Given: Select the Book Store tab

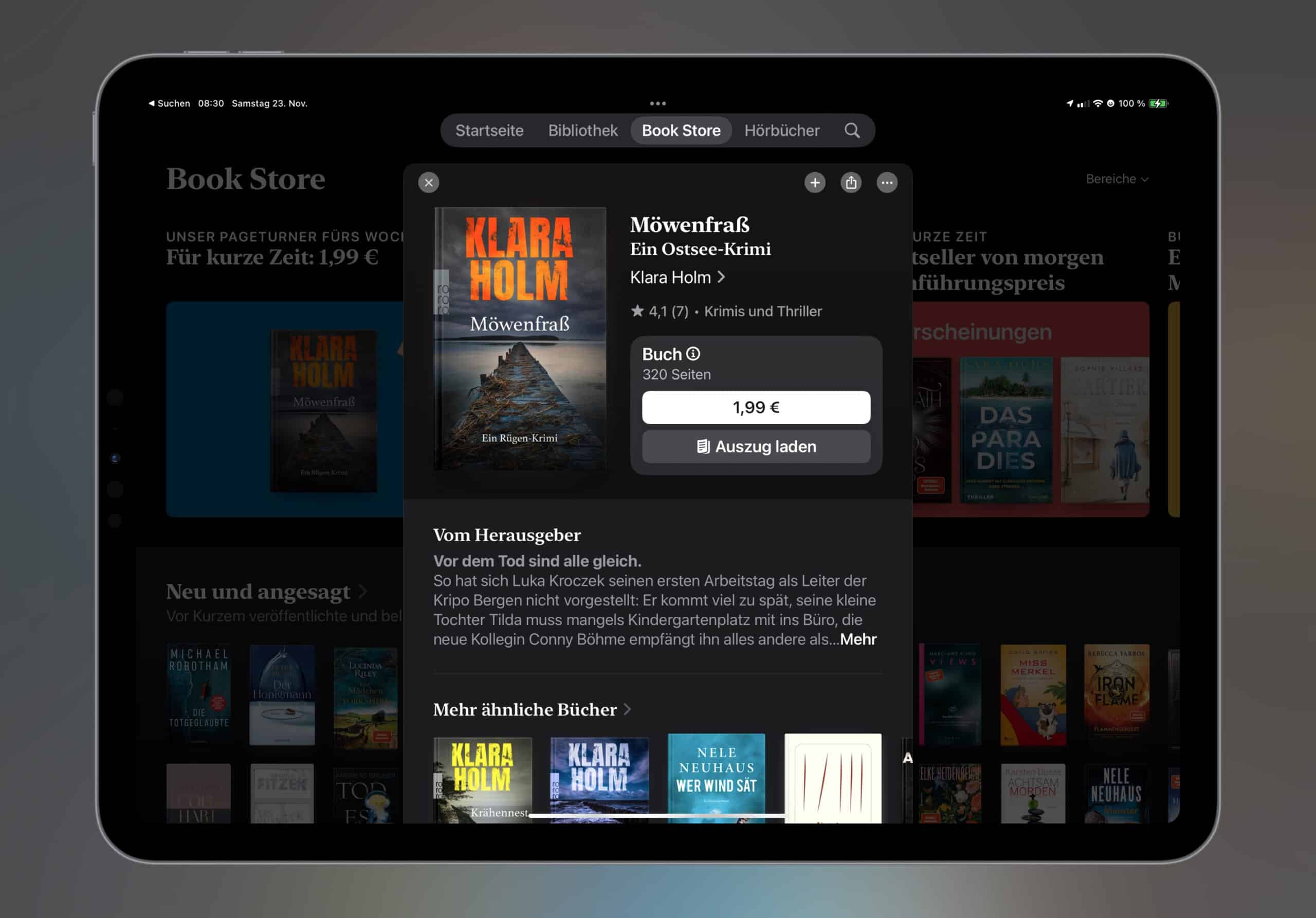Looking at the screenshot, I should pos(681,131).
